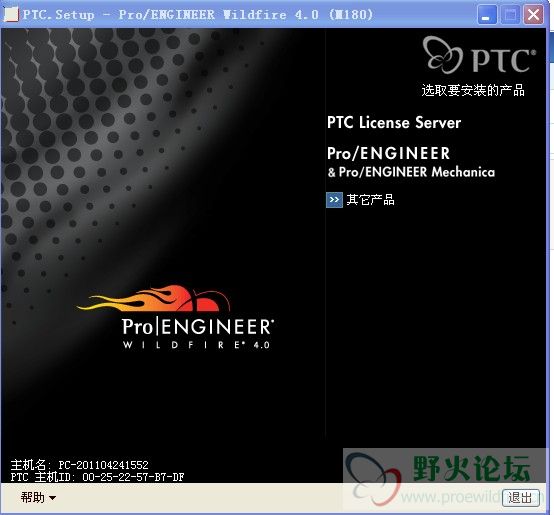
Task: Click the setup icon in title bar
Action: [11, 14]
